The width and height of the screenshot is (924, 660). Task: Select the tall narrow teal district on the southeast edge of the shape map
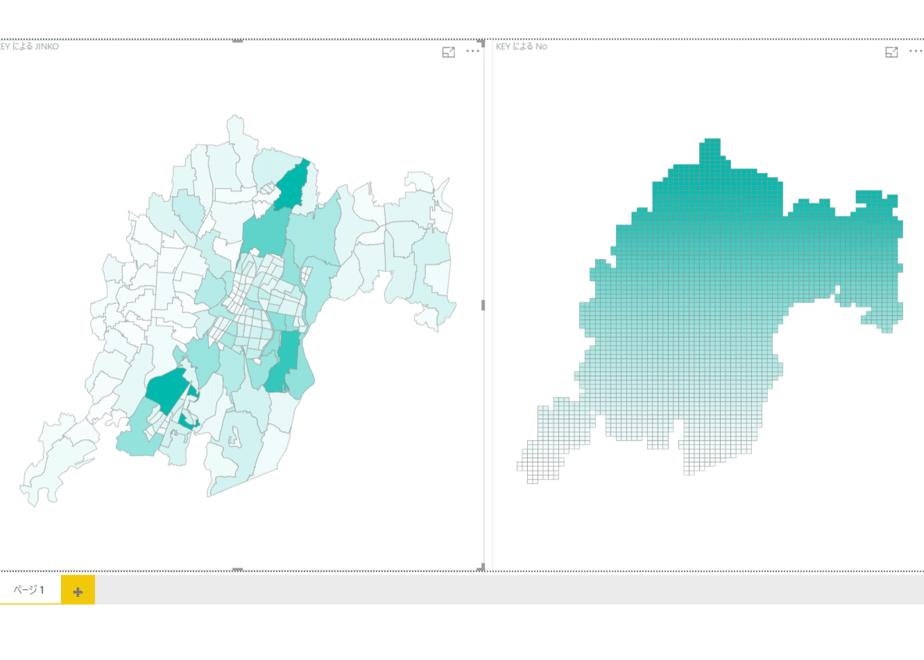[x=283, y=361]
